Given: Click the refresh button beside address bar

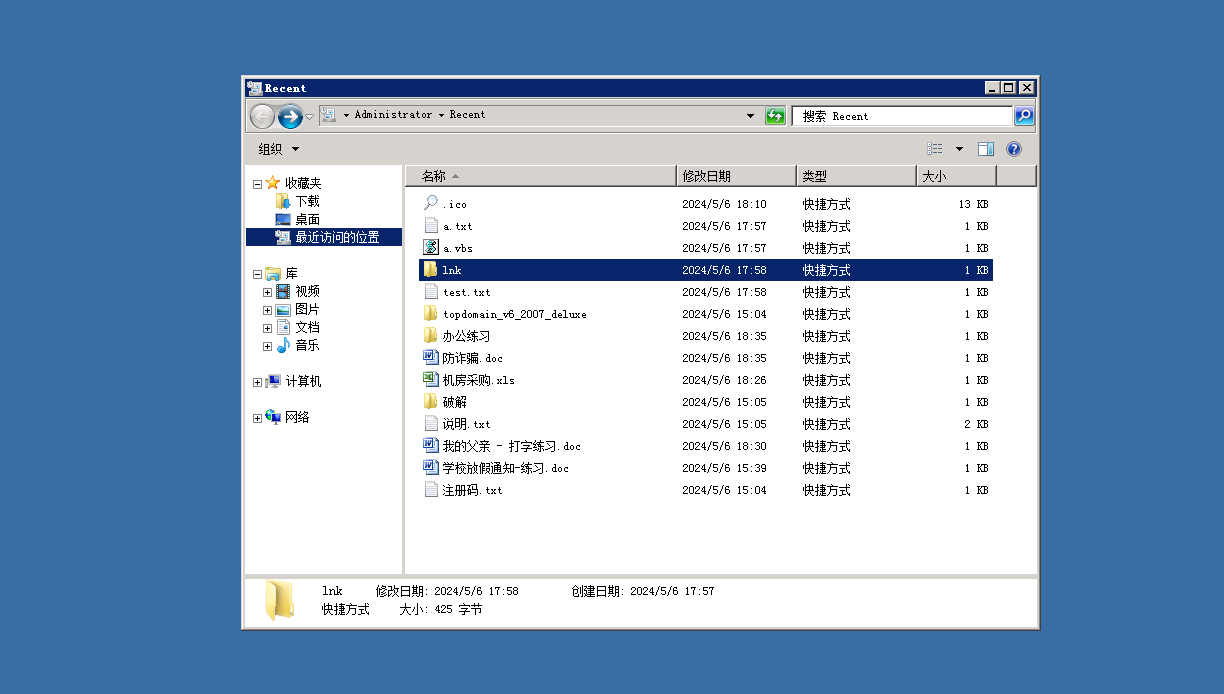Looking at the screenshot, I should [x=775, y=116].
